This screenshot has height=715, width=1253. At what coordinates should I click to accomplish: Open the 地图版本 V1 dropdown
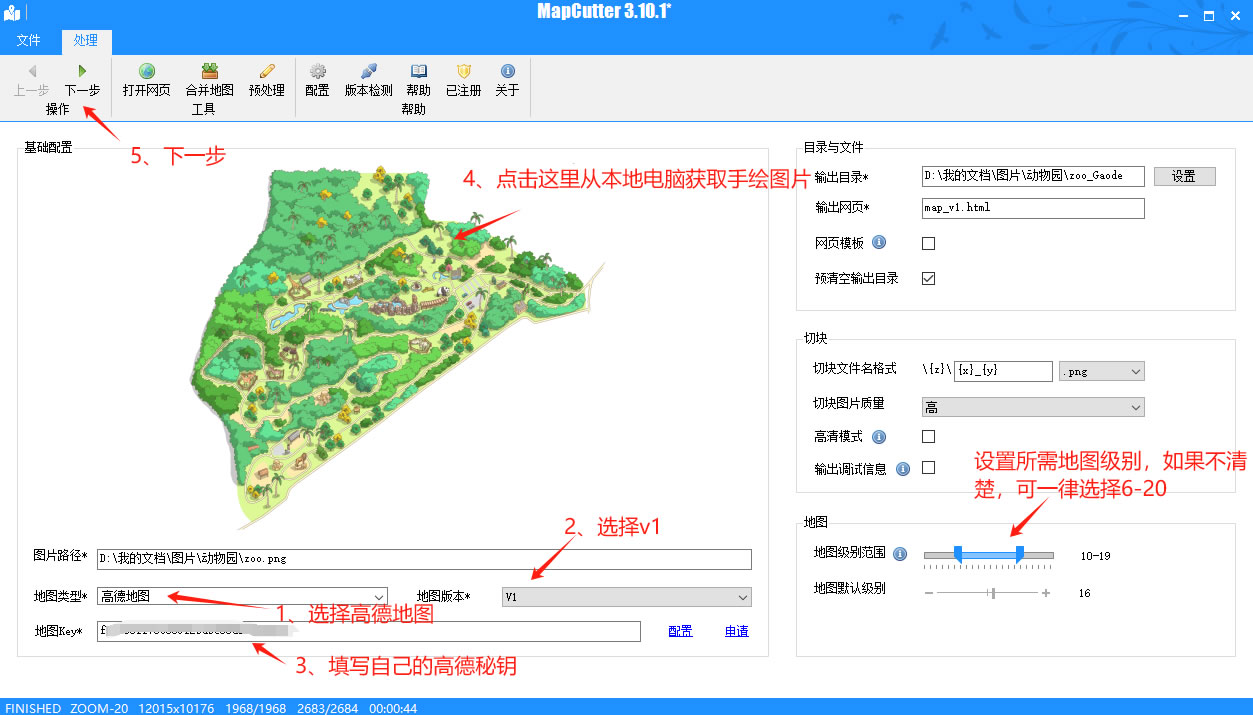point(626,596)
